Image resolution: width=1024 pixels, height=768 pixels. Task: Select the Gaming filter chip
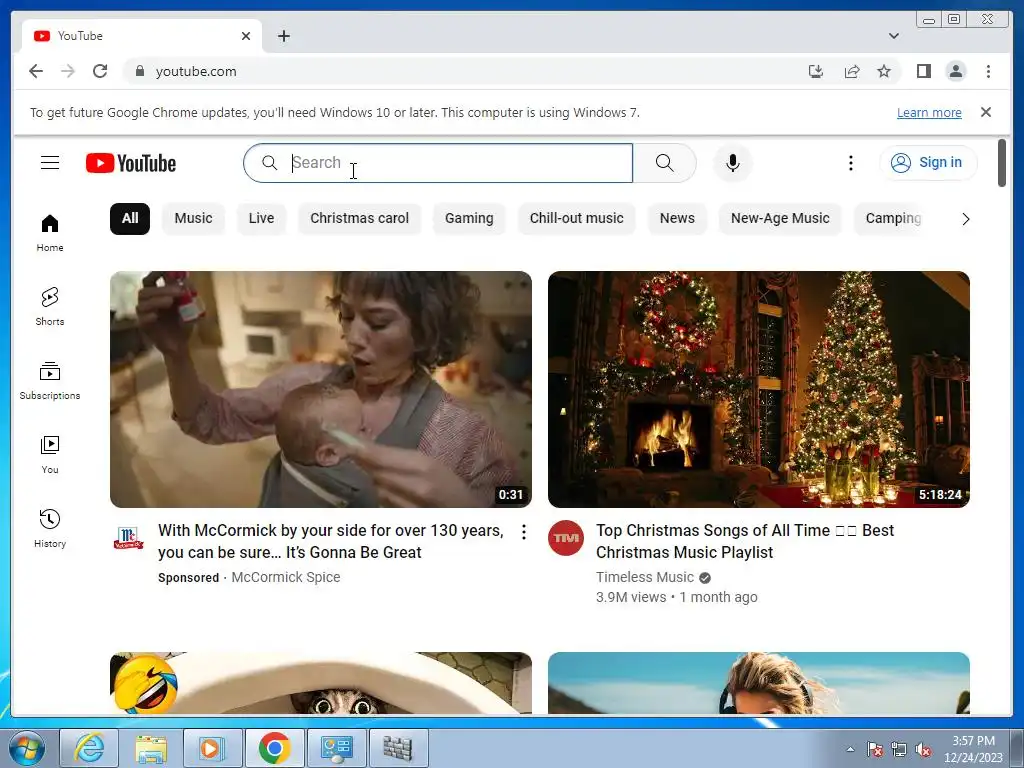coord(469,218)
